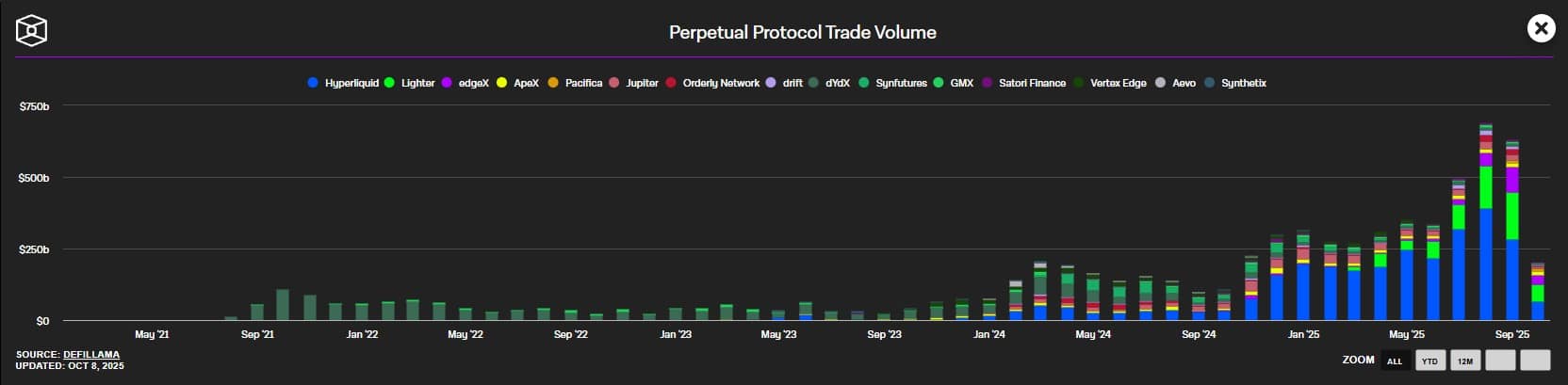This screenshot has width=1568, height=385.
Task: Hide the Lighter series via legend
Action: (x=410, y=83)
